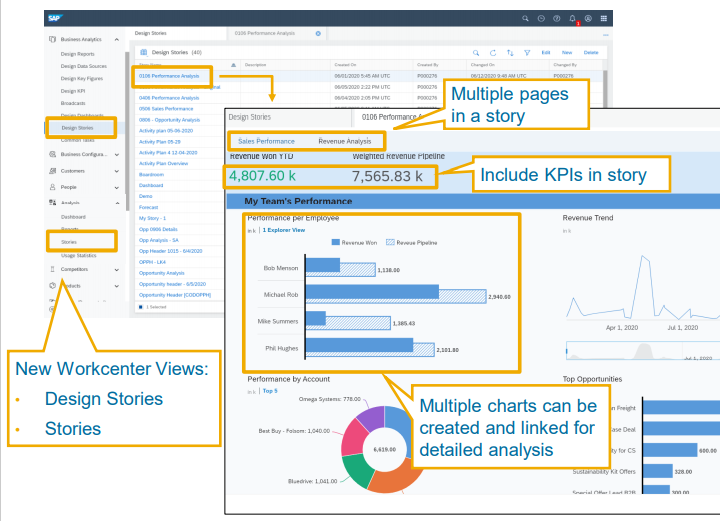This screenshot has width=720, height=521.
Task: Click the sort arrows icon in list toolbar
Action: click(x=510, y=53)
